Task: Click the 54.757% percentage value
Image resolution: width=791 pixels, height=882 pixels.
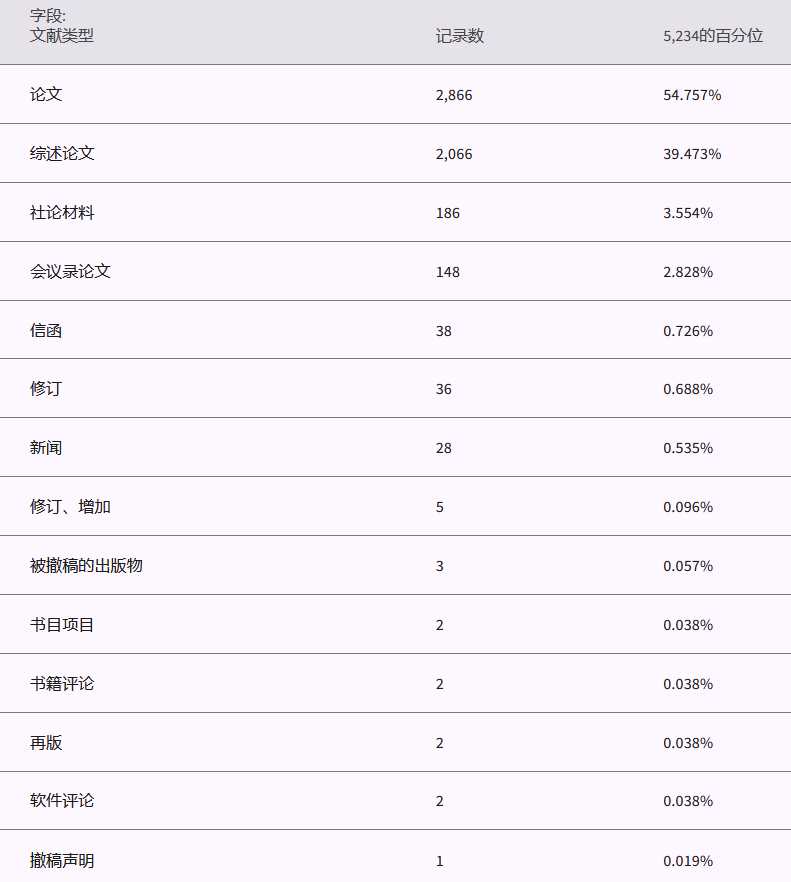Action: [x=692, y=95]
